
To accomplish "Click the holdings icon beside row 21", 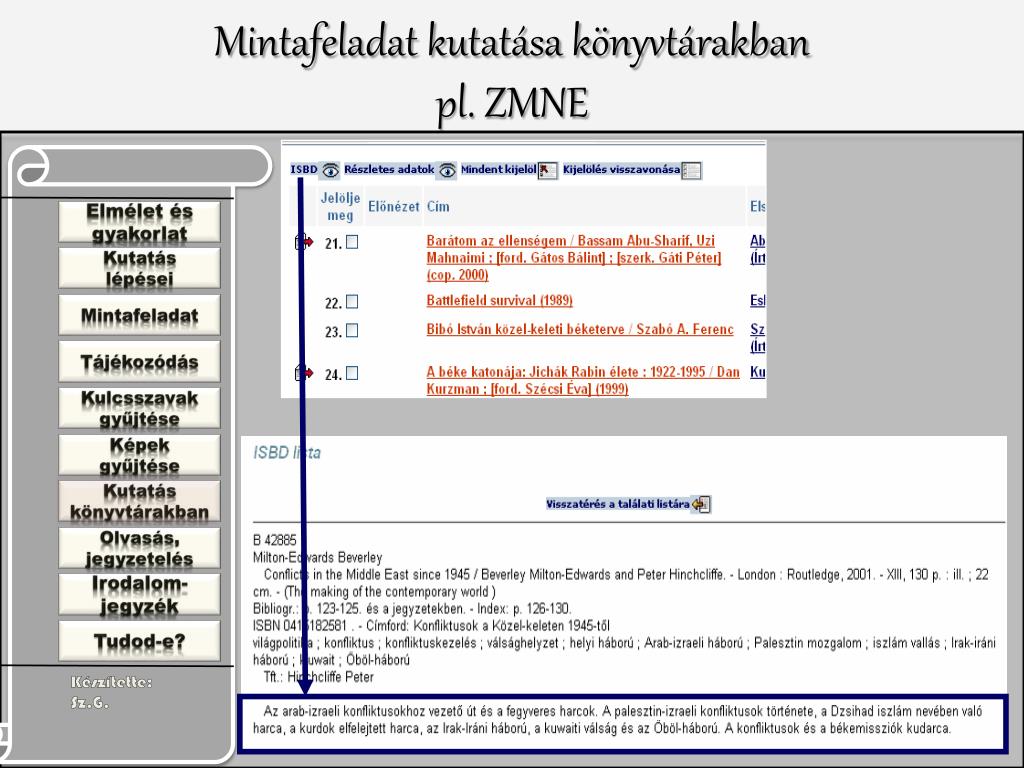I will tap(304, 242).
